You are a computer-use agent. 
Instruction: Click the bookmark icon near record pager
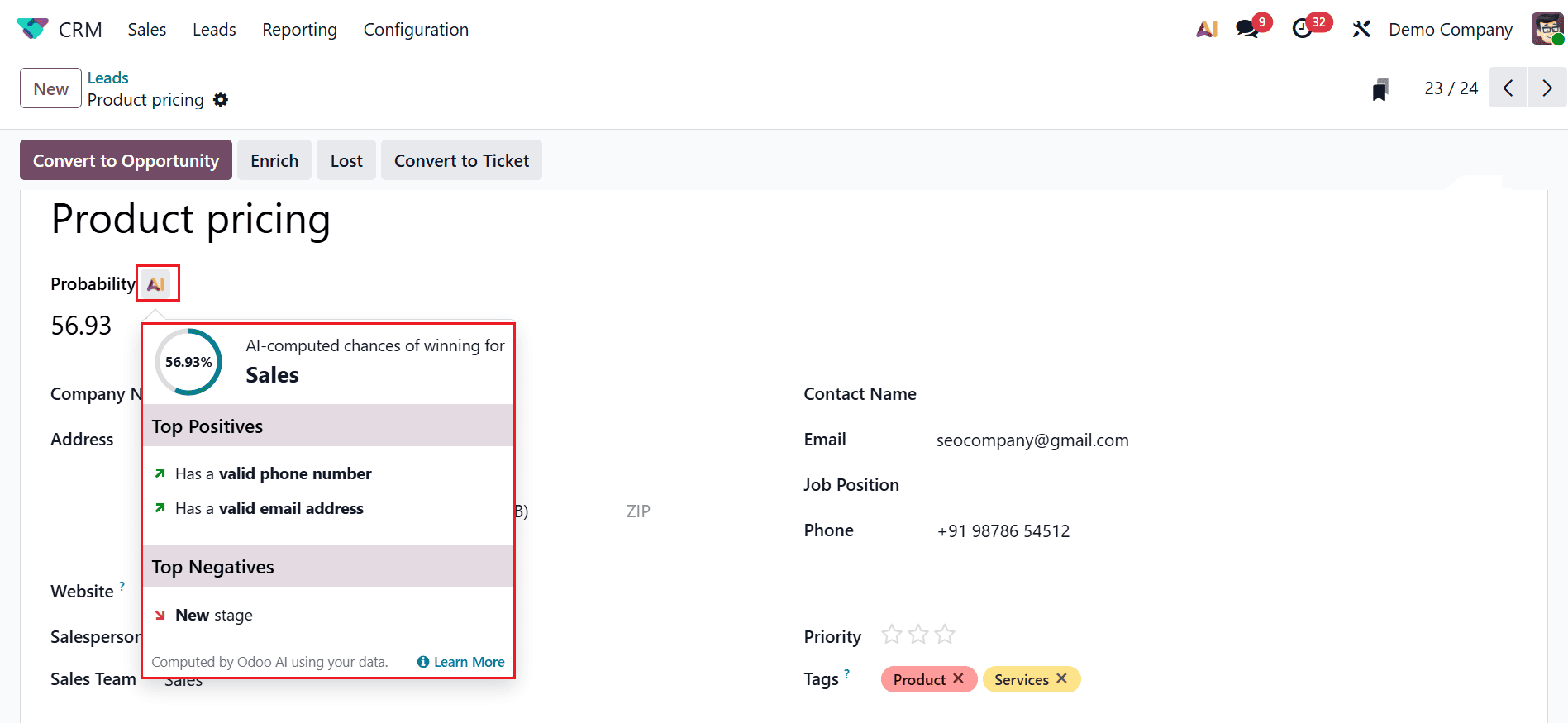[x=1380, y=89]
